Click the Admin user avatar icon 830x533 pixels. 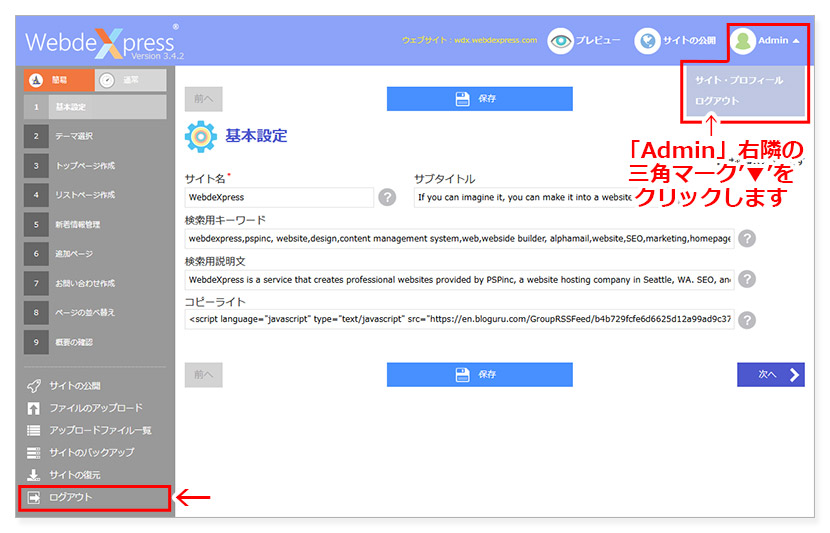click(743, 41)
